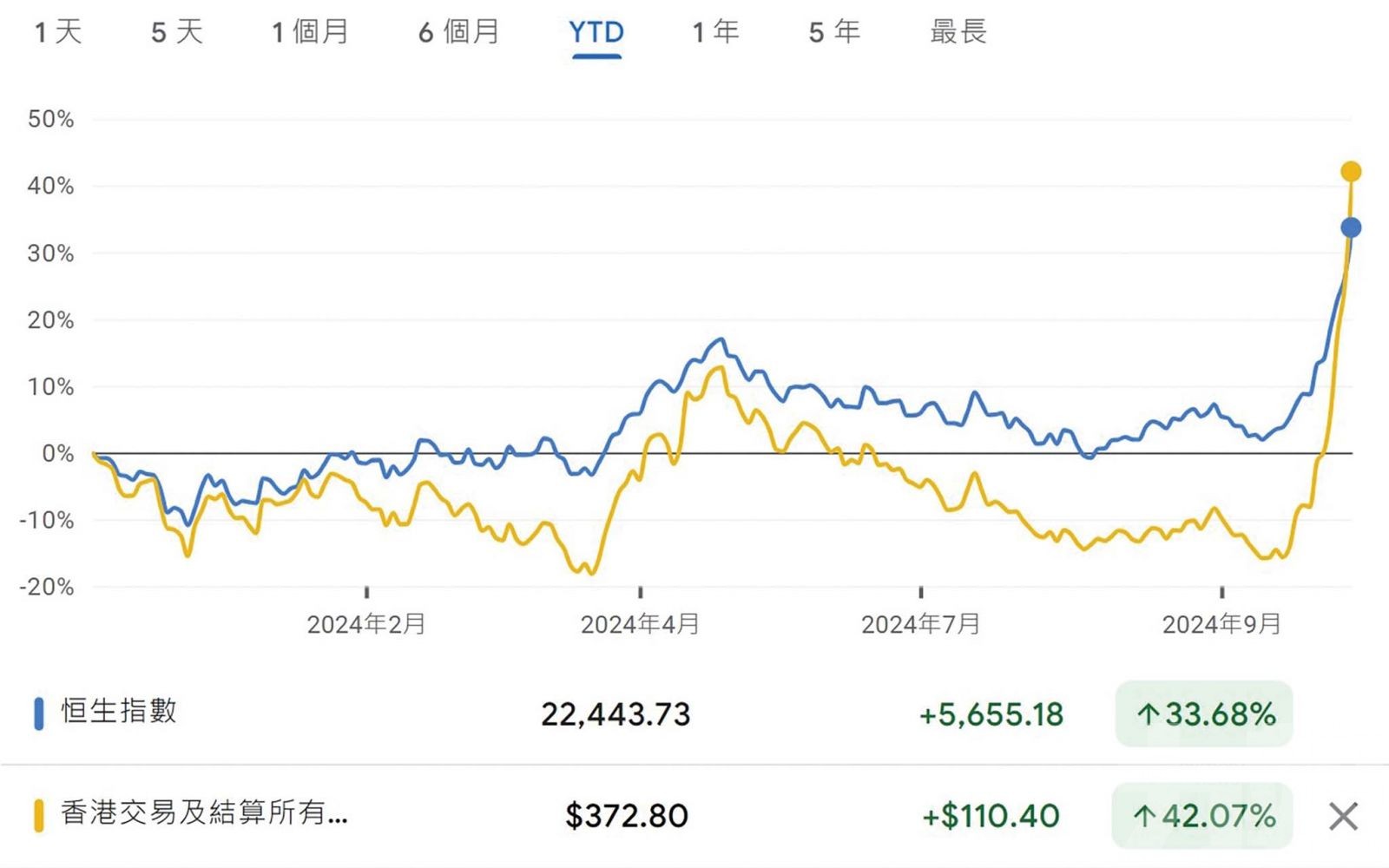Click the $372.80 price value
This screenshot has height=868, width=1389.
coord(627,816)
